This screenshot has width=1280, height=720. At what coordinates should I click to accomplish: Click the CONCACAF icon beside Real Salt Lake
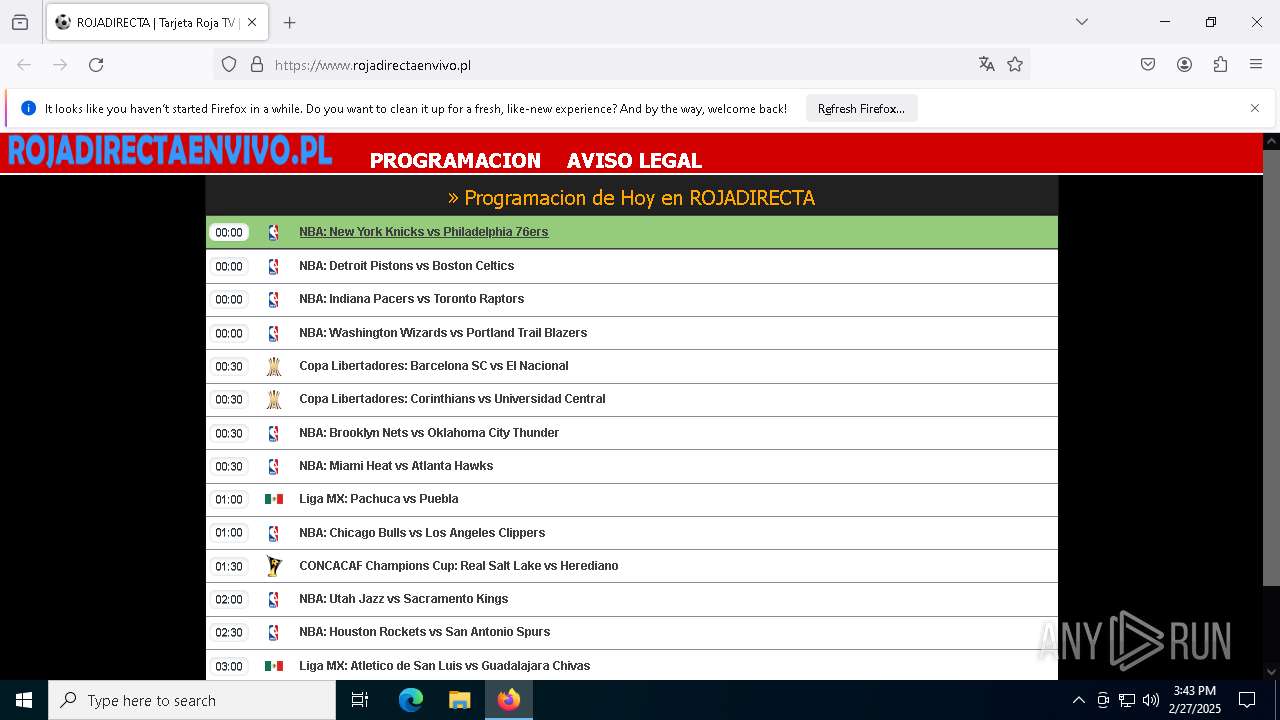(x=273, y=566)
